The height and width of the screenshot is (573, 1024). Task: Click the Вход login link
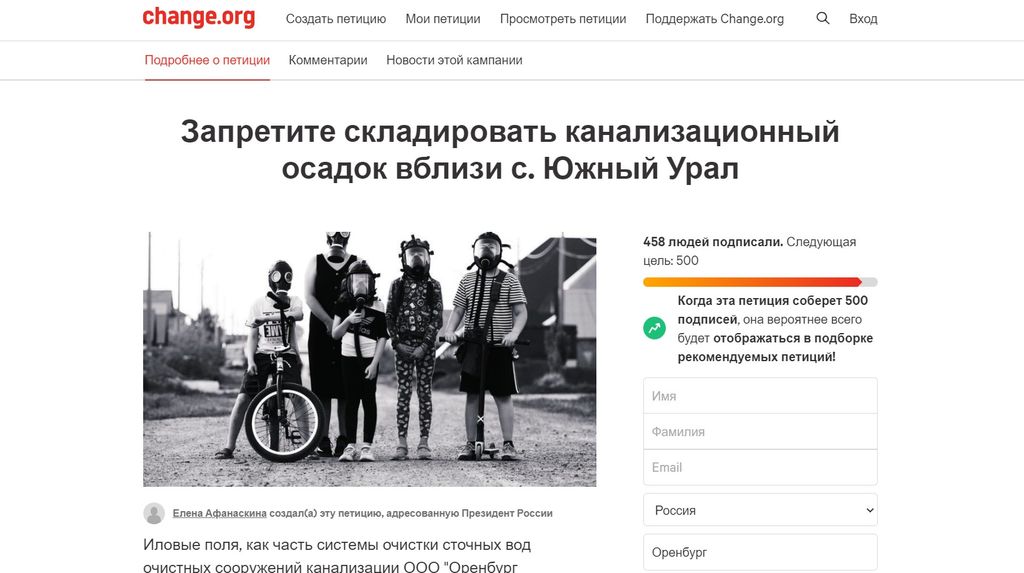click(x=863, y=19)
